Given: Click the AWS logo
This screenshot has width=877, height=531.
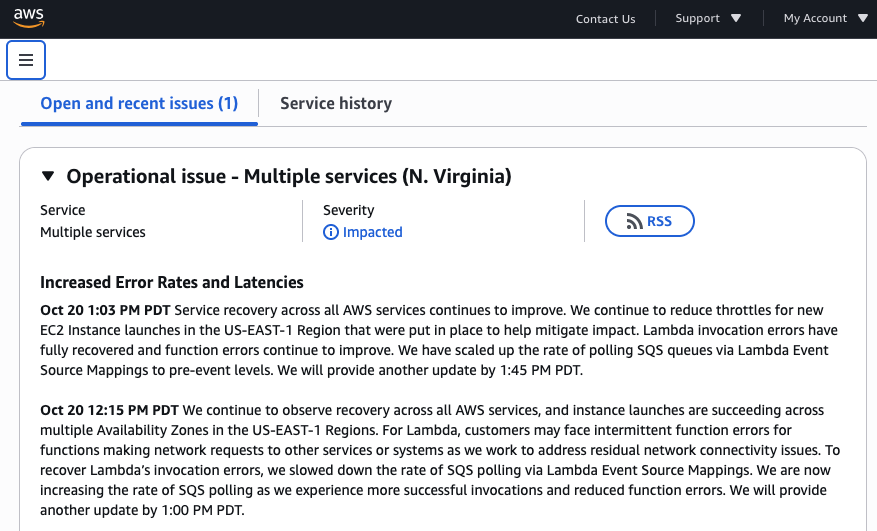Looking at the screenshot, I should (x=29, y=18).
